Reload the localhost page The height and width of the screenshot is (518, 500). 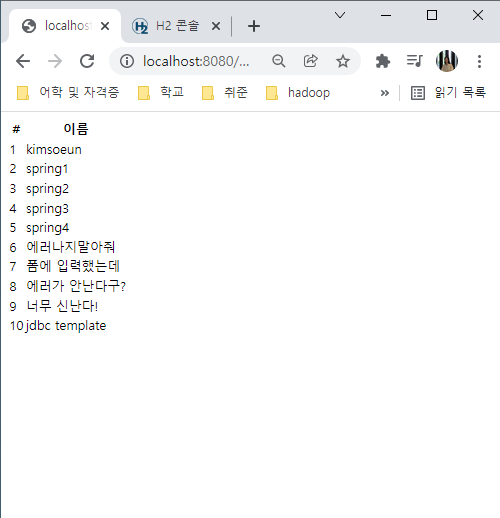point(87,61)
